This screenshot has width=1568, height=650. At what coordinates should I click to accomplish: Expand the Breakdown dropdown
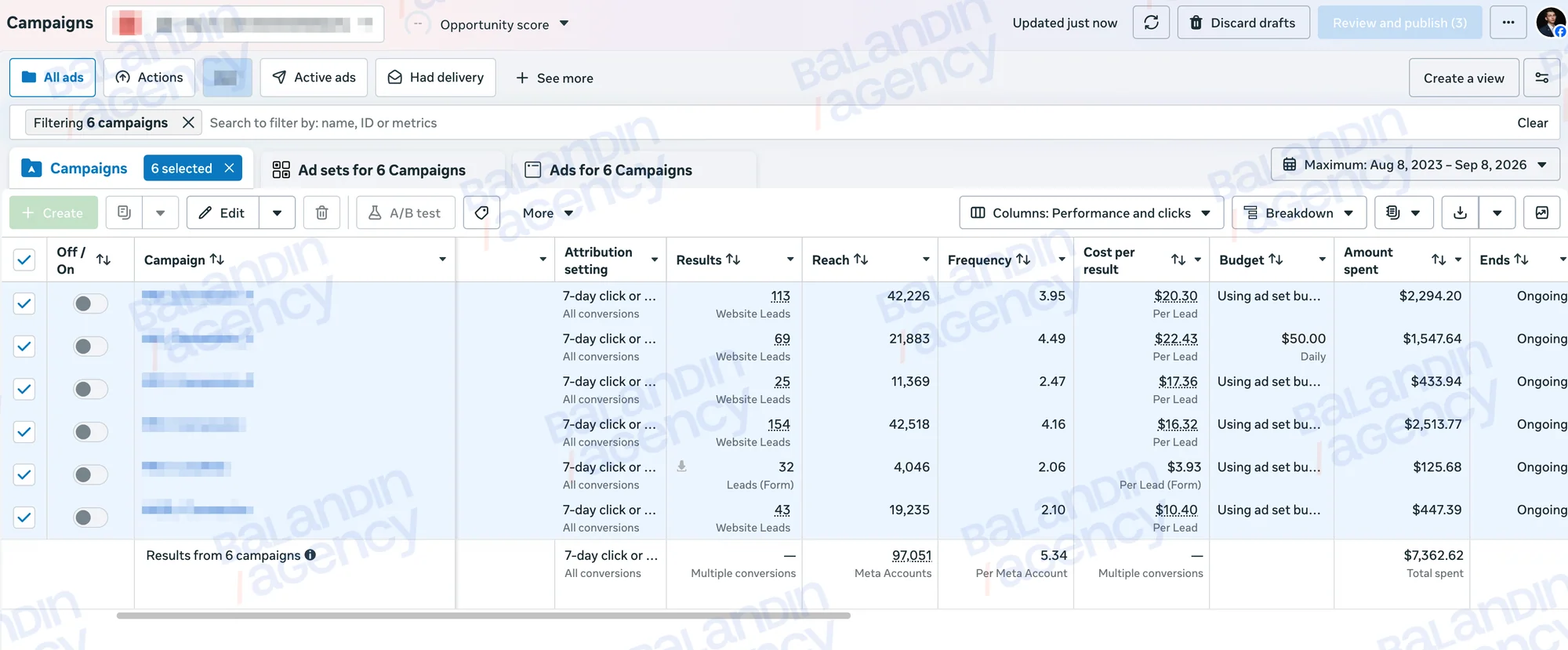[x=1299, y=212]
